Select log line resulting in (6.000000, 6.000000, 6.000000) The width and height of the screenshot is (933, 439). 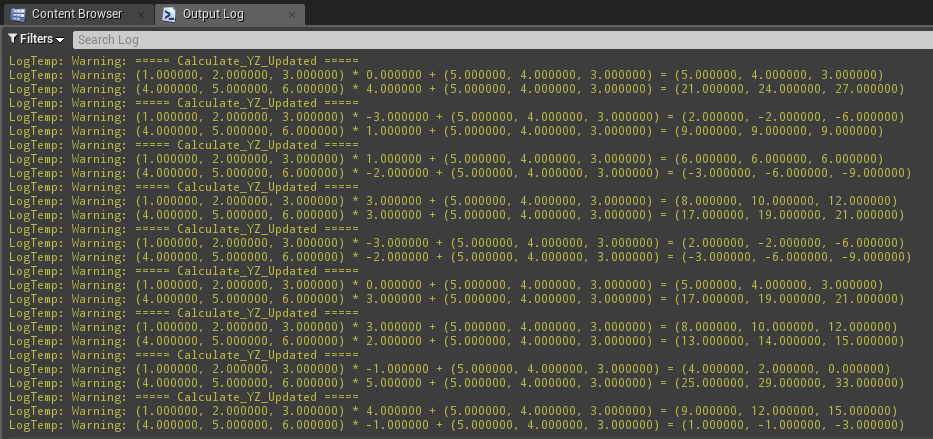pyautogui.click(x=446, y=159)
